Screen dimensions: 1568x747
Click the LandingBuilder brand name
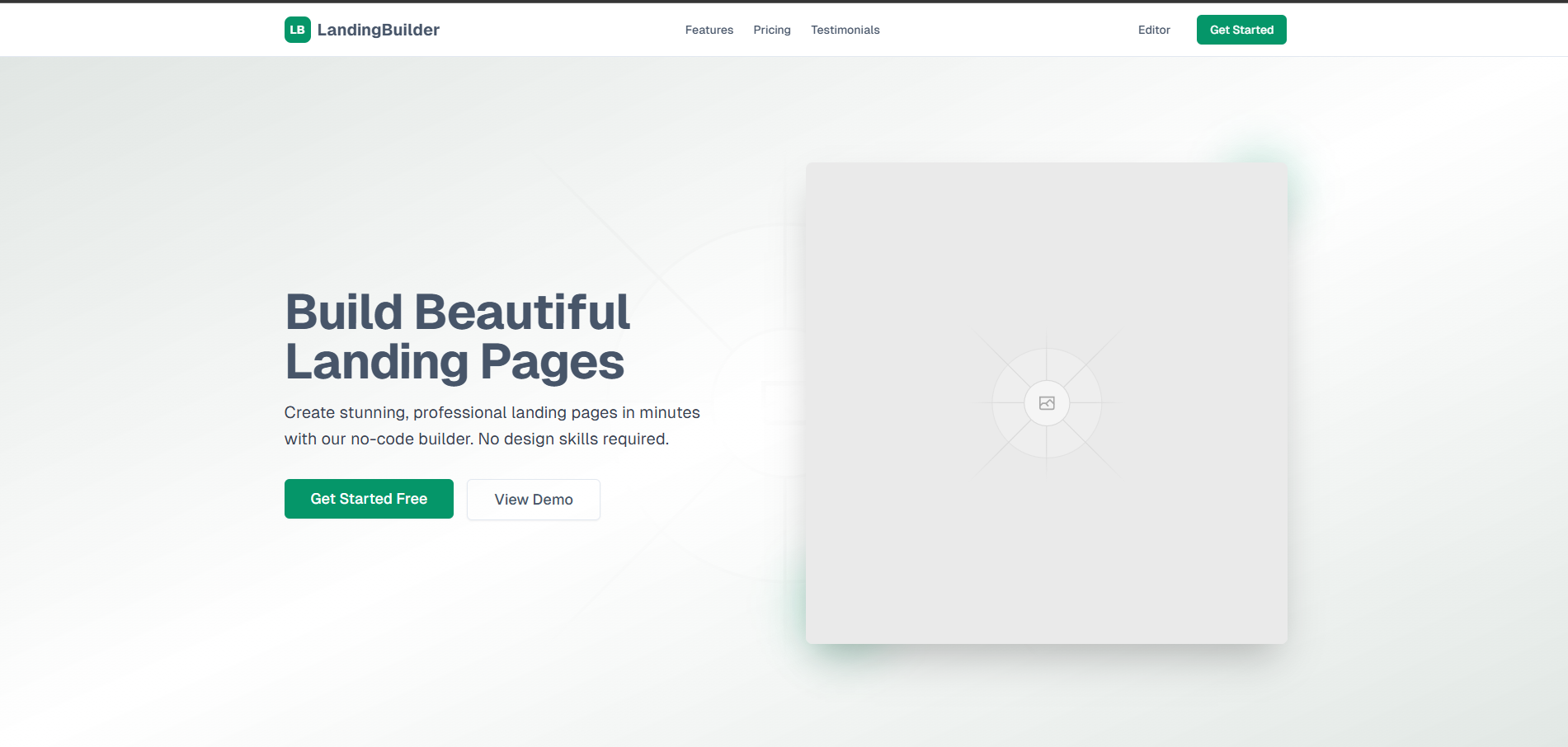click(379, 30)
